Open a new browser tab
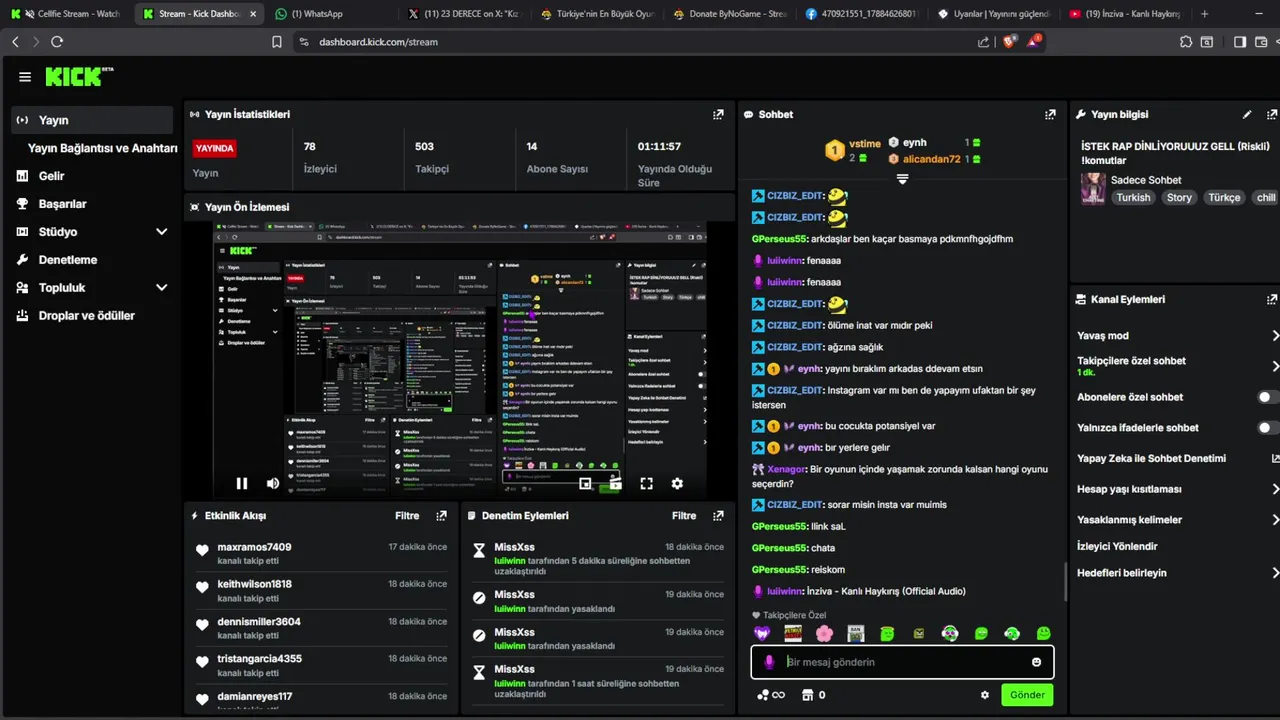Screen dimensions: 1280x720 [x=1204, y=14]
